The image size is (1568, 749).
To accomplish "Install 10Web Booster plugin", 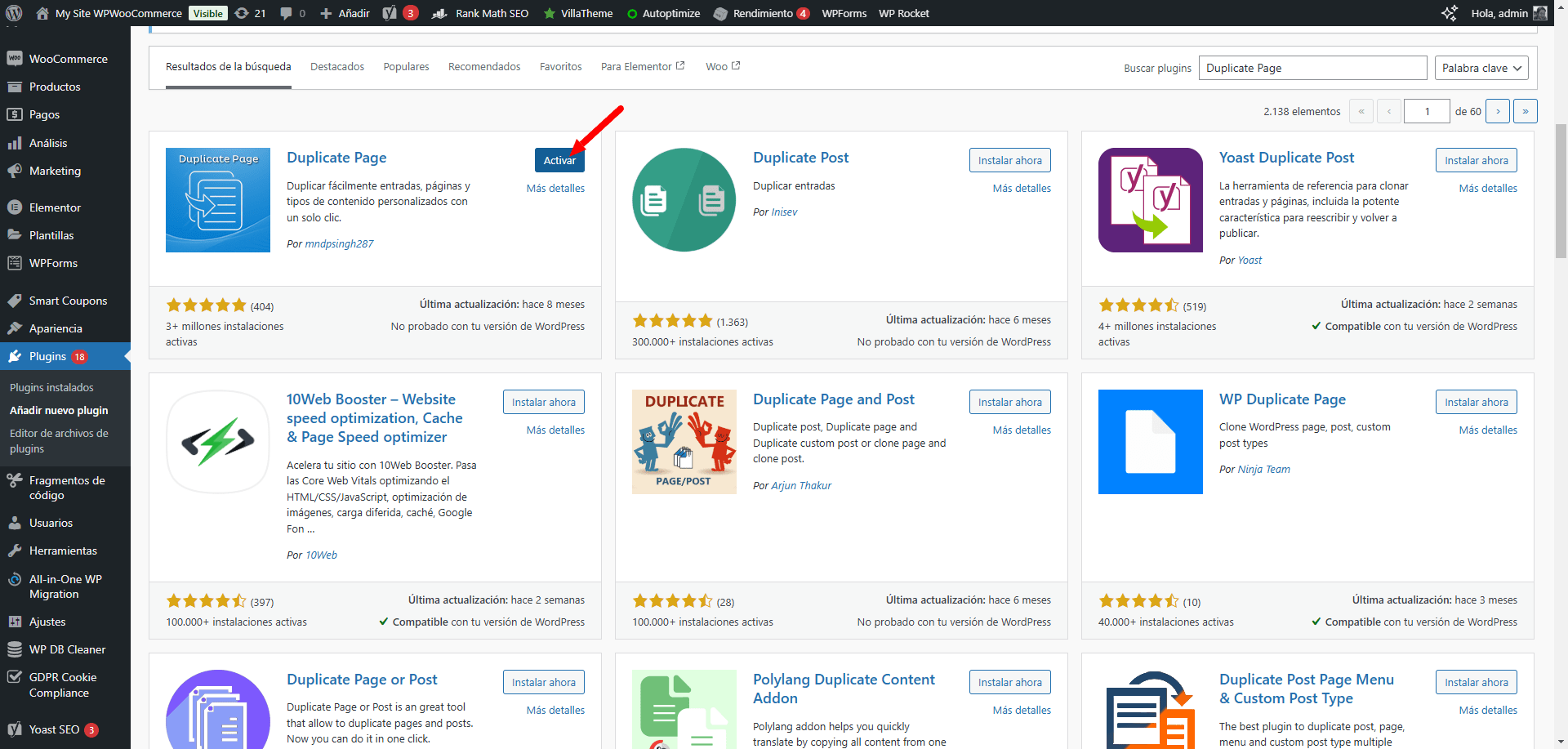I will 543,402.
